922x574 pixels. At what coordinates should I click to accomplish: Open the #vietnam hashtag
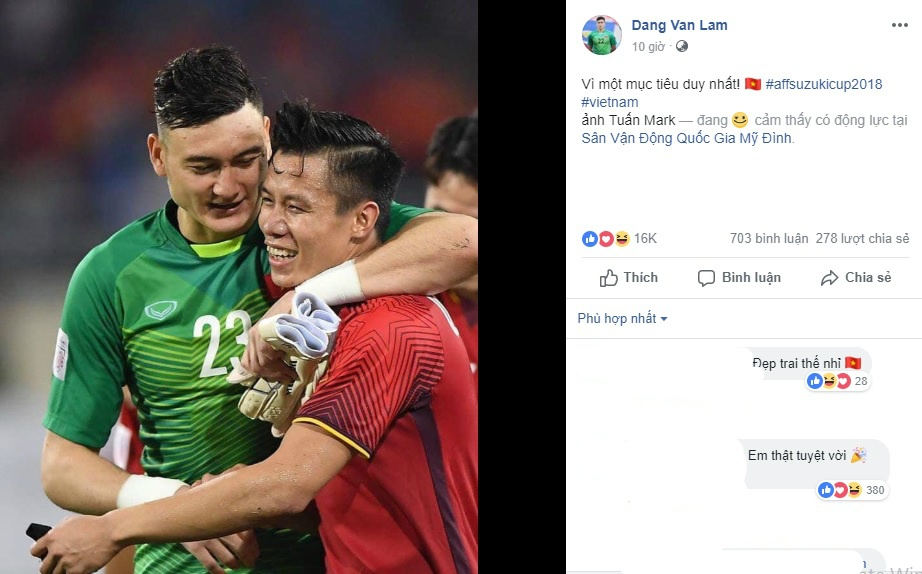[x=610, y=102]
